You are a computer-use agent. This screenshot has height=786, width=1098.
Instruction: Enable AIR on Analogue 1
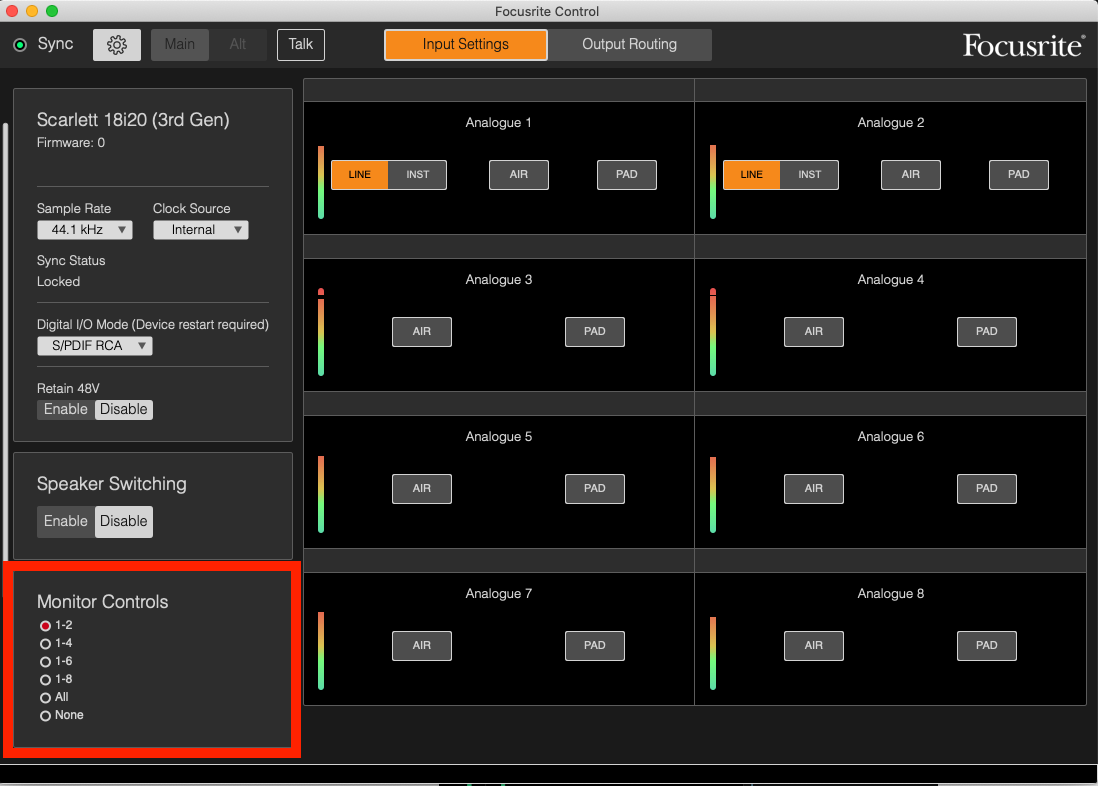[x=518, y=175]
